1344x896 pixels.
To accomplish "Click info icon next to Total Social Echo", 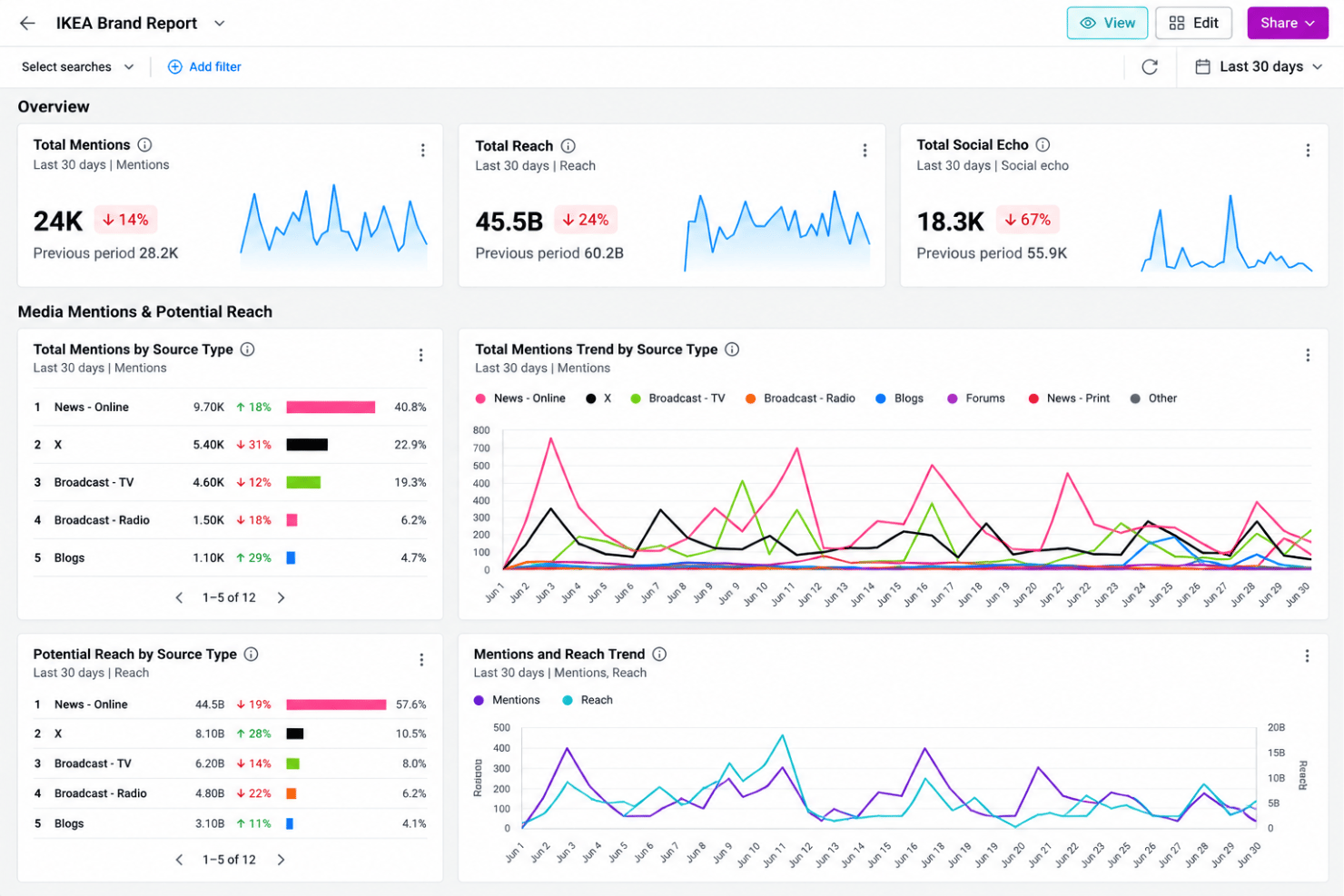I will tap(1043, 144).
